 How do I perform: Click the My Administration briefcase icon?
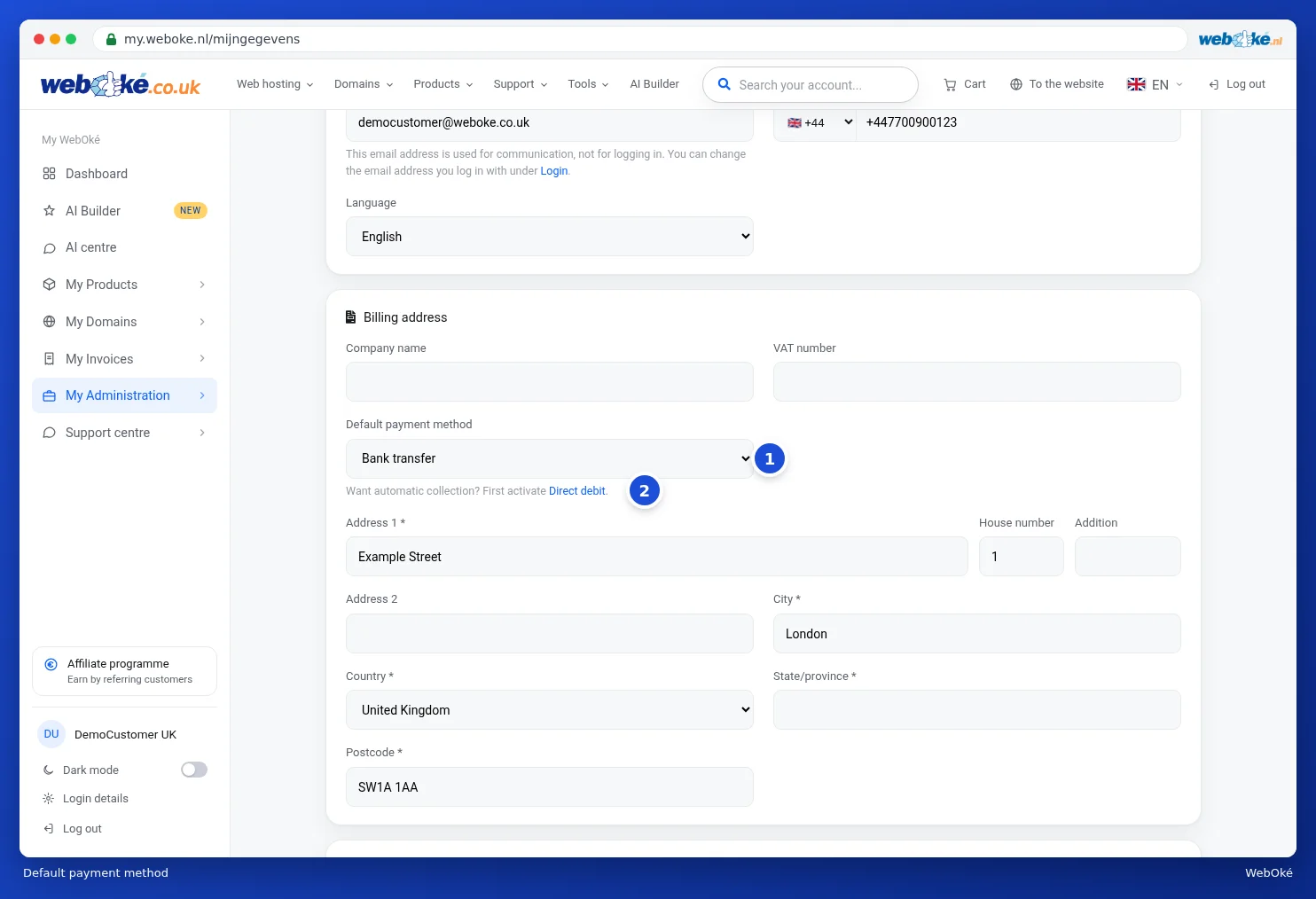[50, 396]
